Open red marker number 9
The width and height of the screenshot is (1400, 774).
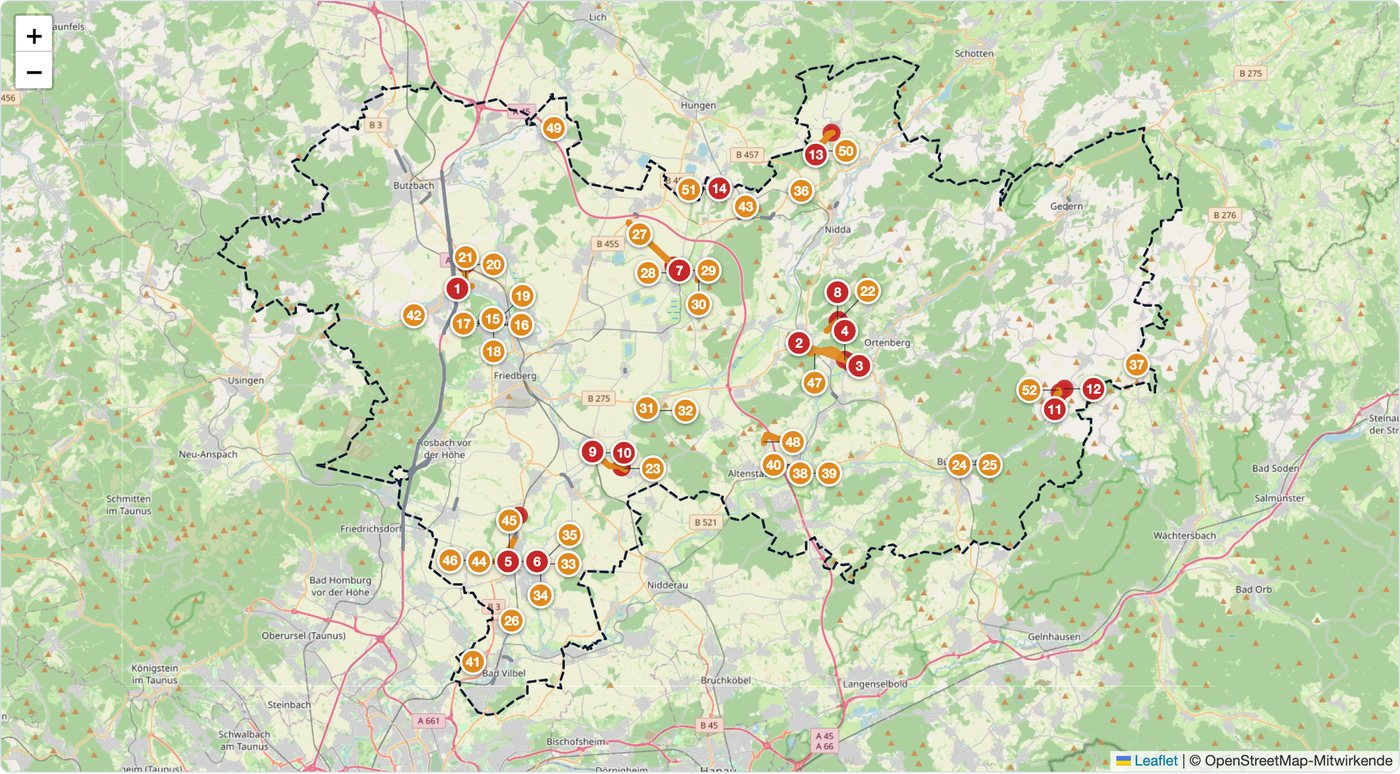click(x=593, y=452)
